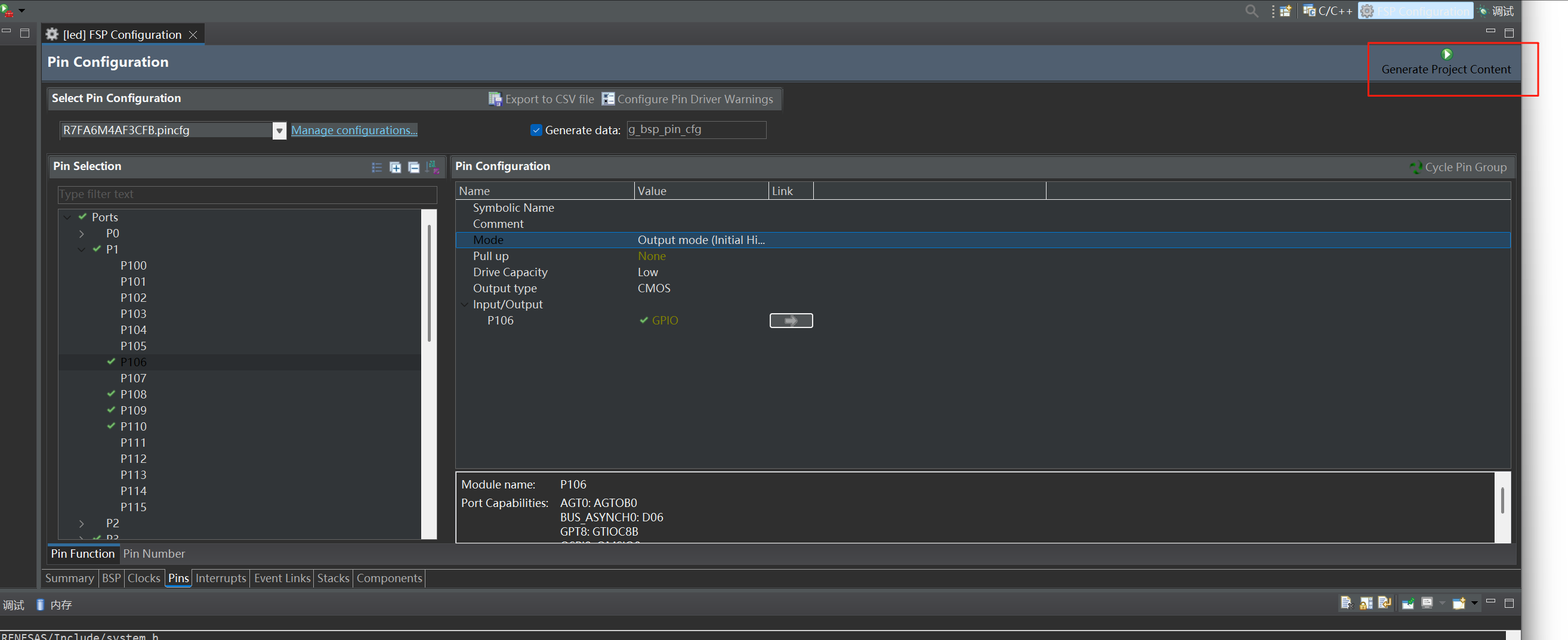Collapse the P1 port node
This screenshot has width=1568, height=640.
[82, 249]
